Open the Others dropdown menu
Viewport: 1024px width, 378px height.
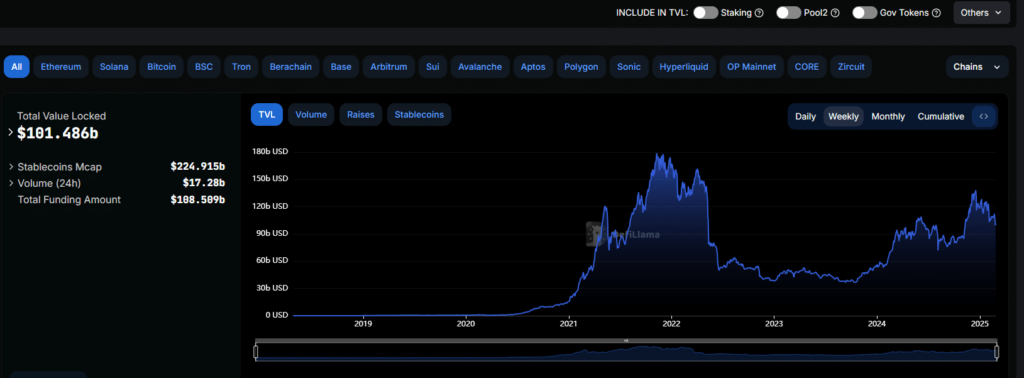point(981,12)
